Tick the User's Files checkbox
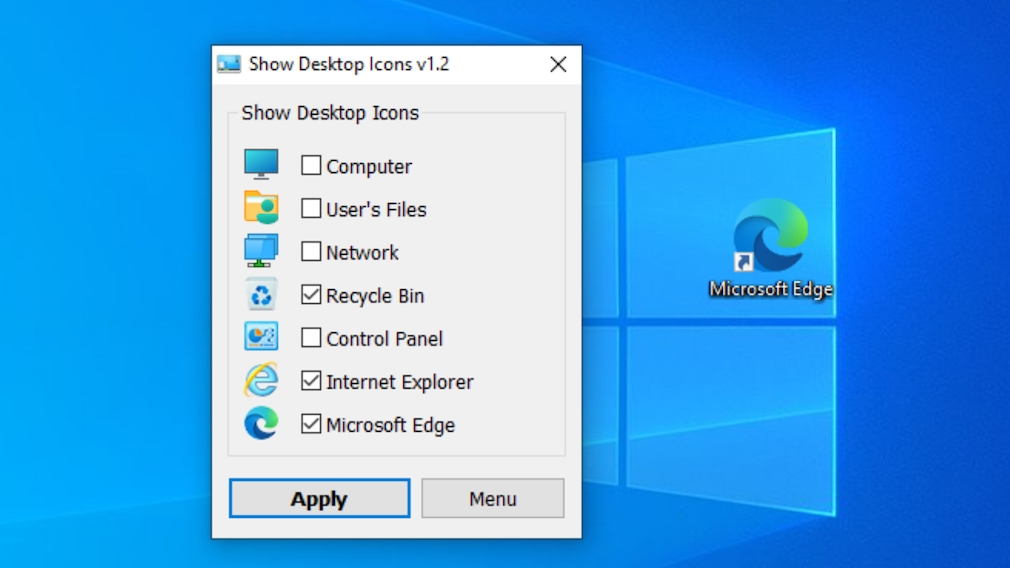The width and height of the screenshot is (1010, 568). 311,209
